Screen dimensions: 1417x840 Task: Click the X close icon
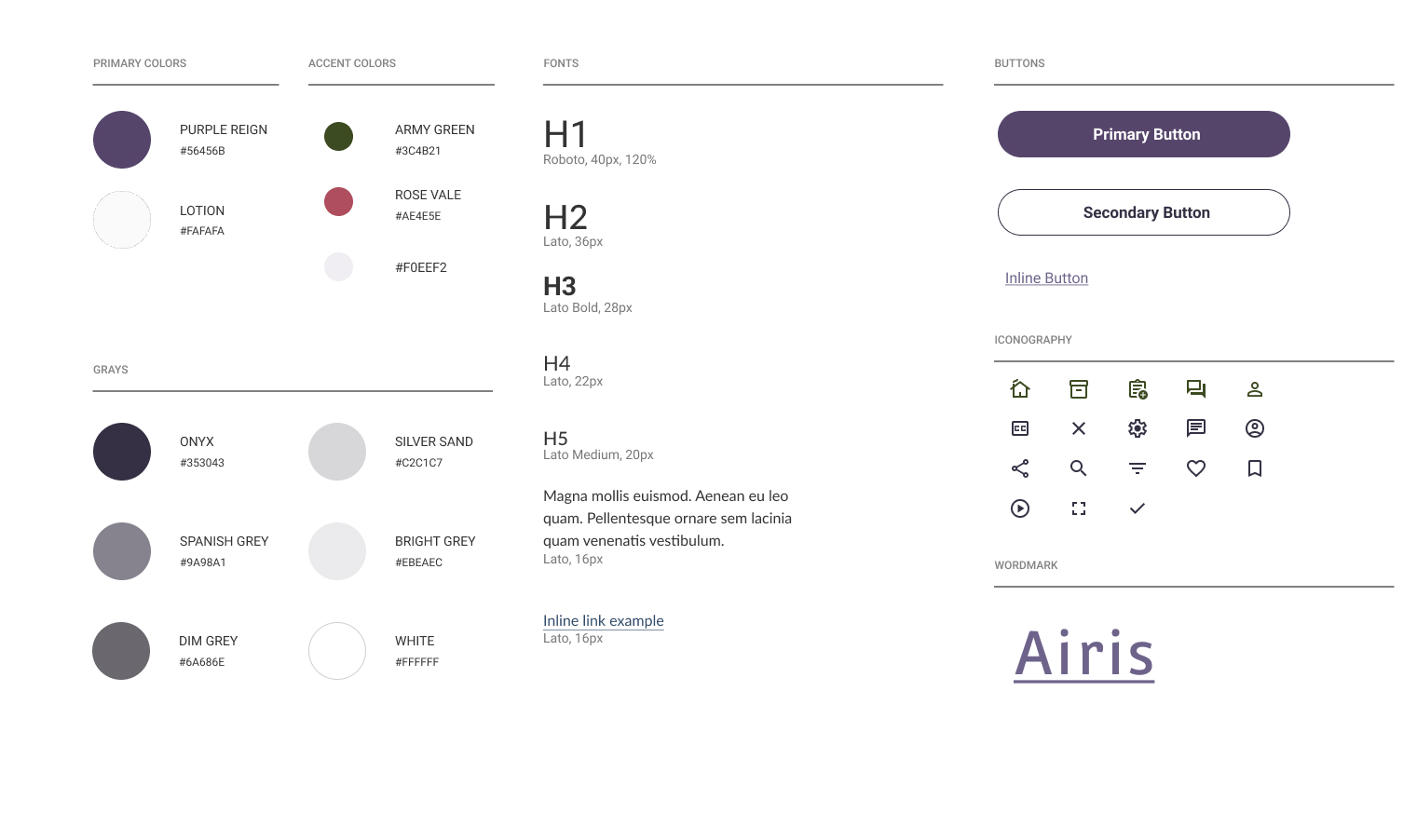coord(1079,428)
